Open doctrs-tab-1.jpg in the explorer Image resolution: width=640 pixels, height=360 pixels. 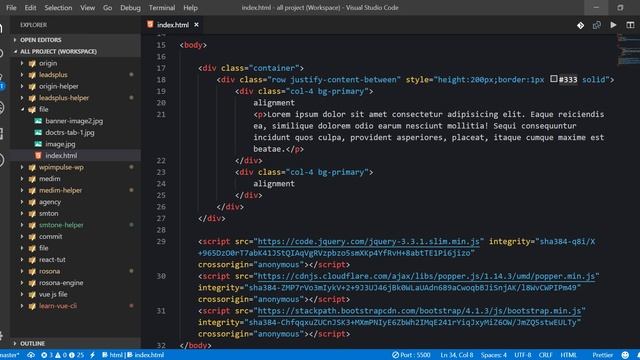tap(69, 133)
